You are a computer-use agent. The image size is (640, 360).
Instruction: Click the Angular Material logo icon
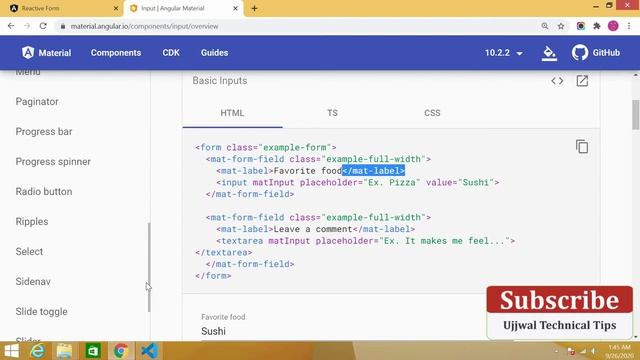click(28, 53)
